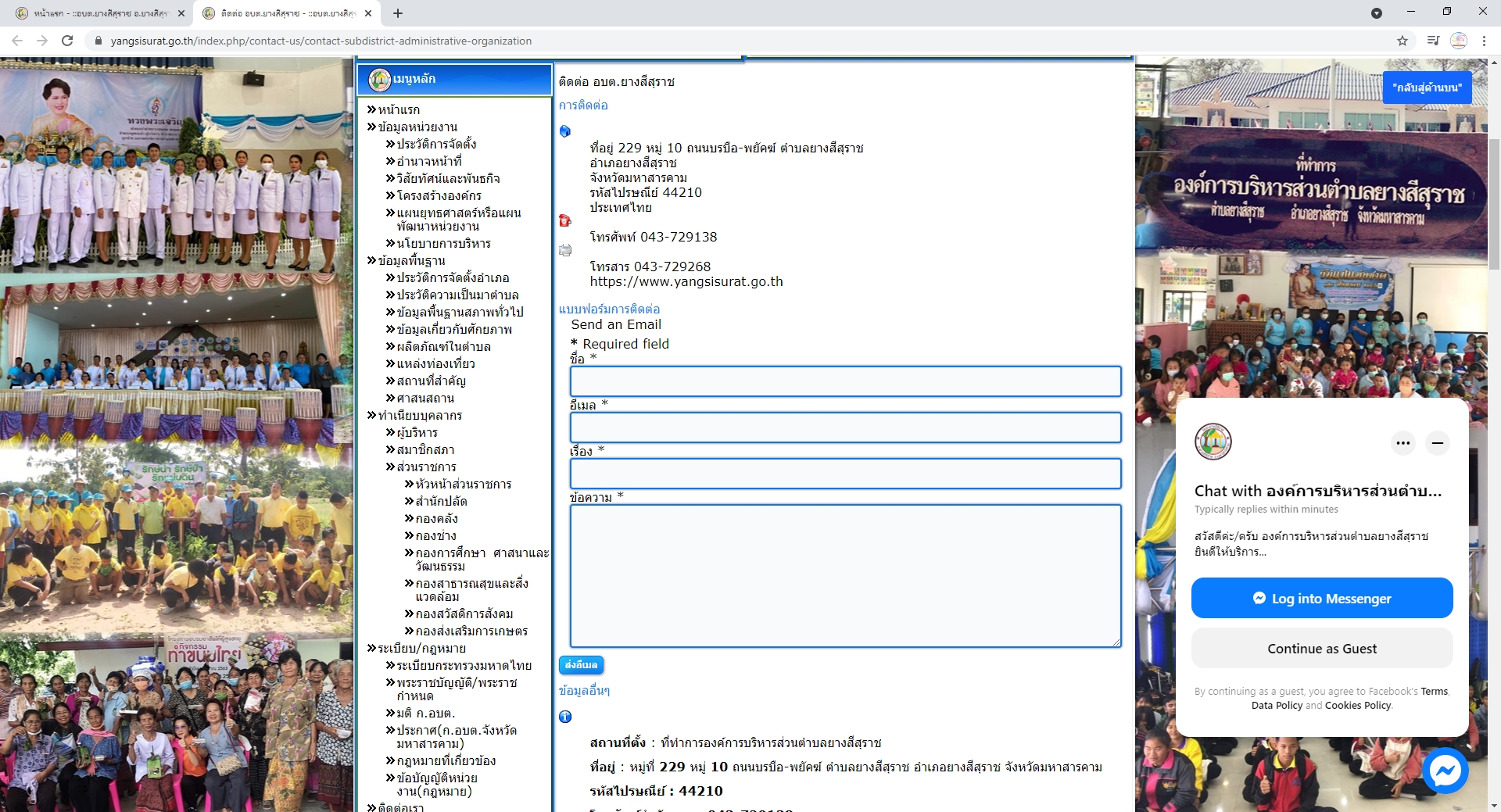Click the Log into Messenger button
Viewport: 1501px width, 812px height.
coord(1322,598)
